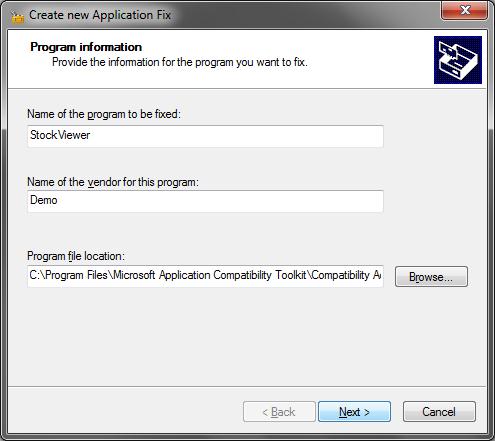Go to the Next wizard page
The width and height of the screenshot is (495, 441).
coord(354,412)
